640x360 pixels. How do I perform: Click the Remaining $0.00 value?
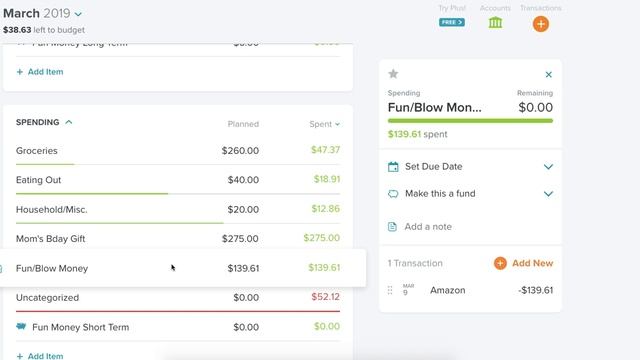coord(536,107)
